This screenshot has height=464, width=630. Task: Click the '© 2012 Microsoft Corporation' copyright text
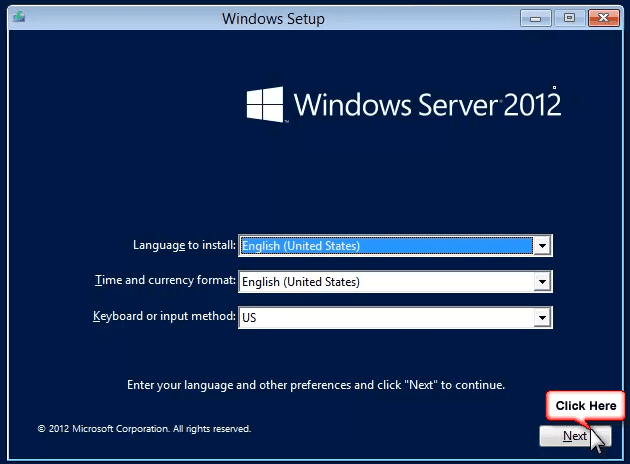click(144, 429)
